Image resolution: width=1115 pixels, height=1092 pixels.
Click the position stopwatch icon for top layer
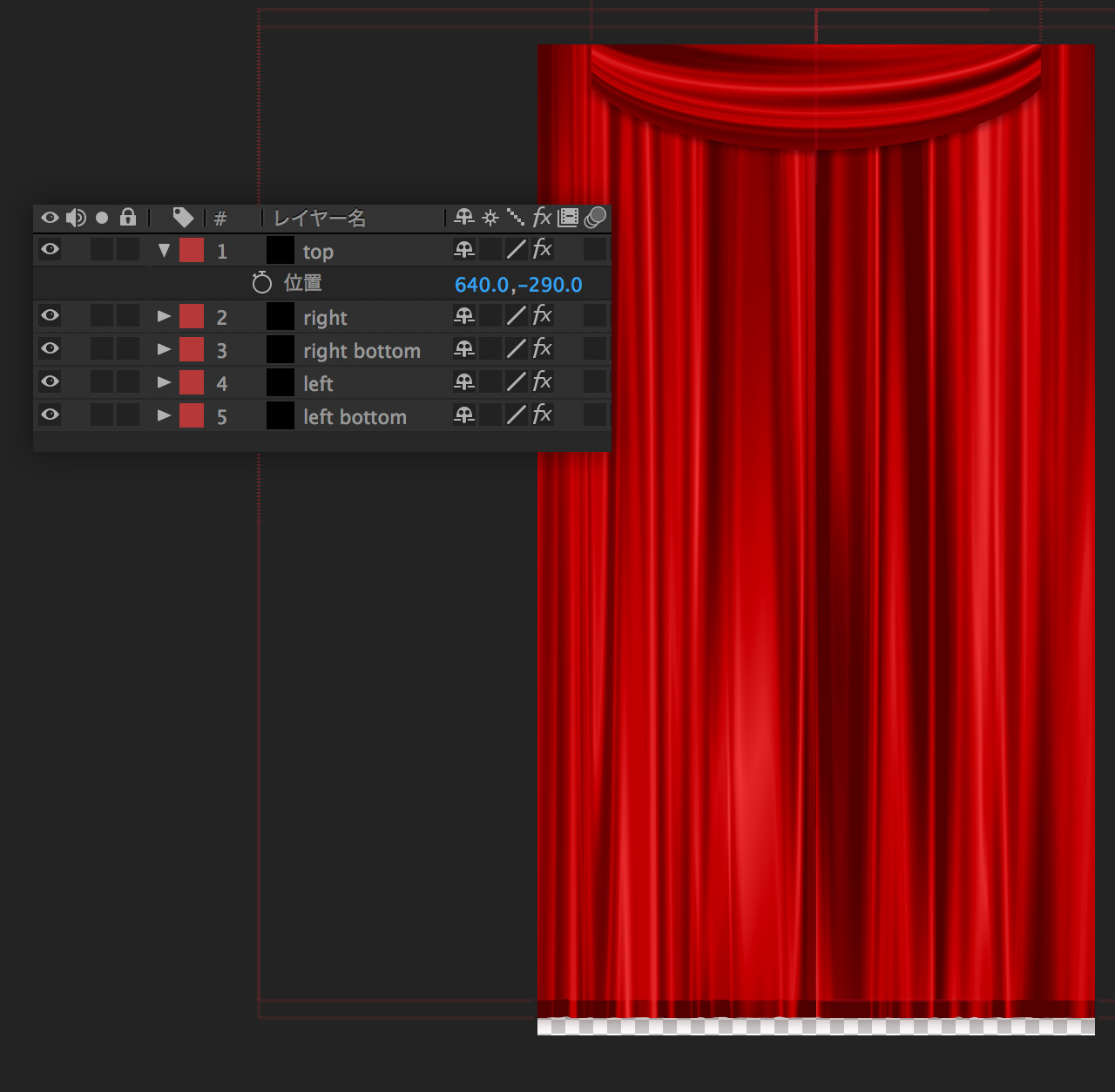(x=261, y=283)
